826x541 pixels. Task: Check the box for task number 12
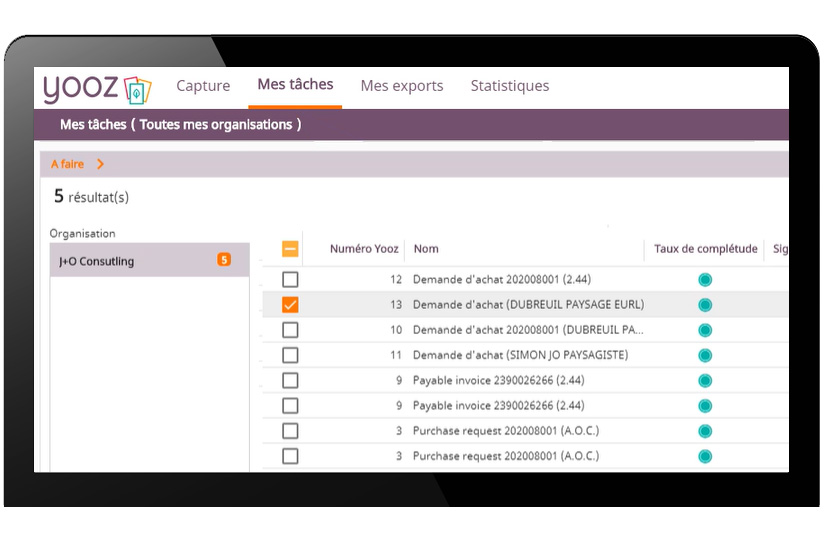coord(290,280)
